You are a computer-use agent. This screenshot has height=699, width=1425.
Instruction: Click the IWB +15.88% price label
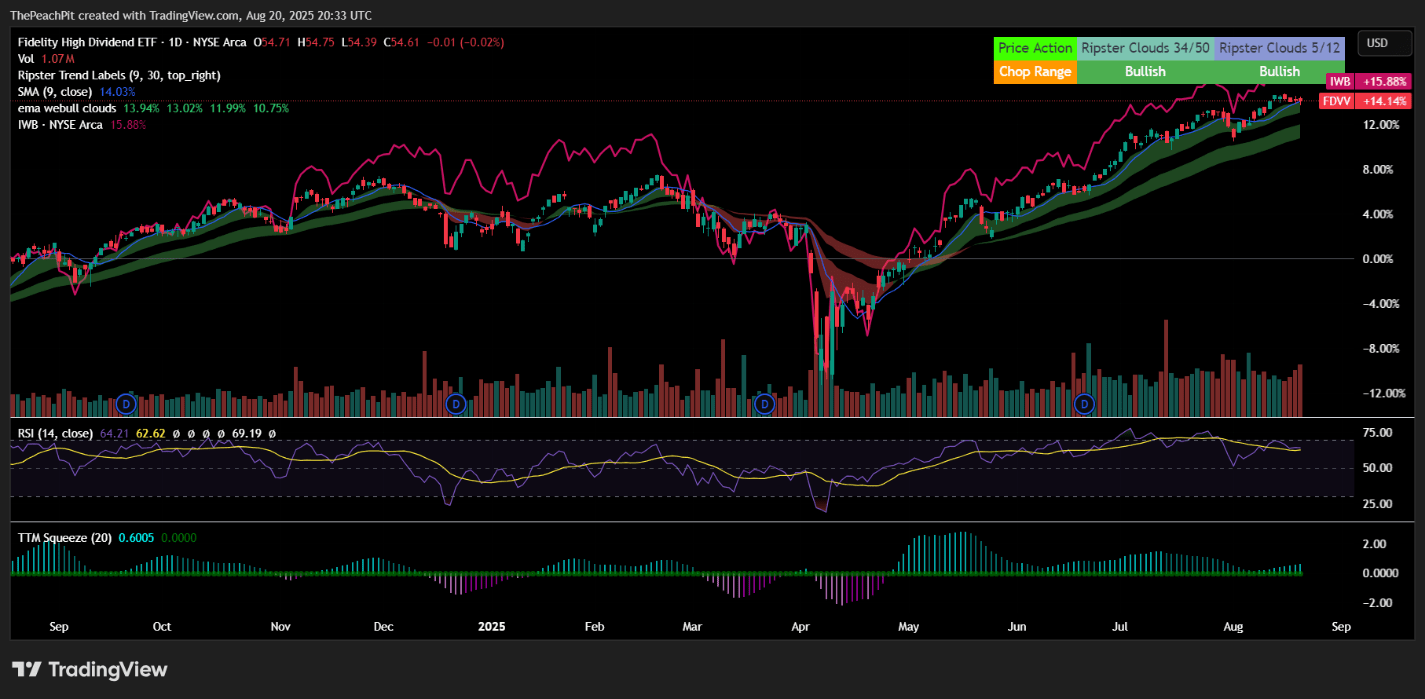coord(1369,81)
